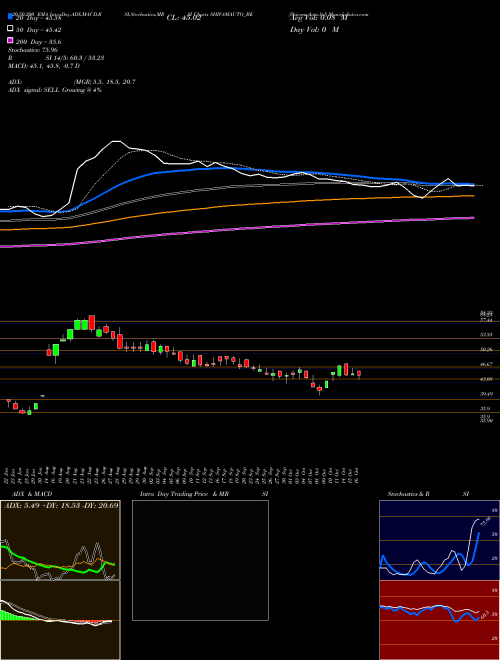The width and height of the screenshot is (500, 660).
Task: Click the Stochastics chart with blue background
Action: coord(437,540)
